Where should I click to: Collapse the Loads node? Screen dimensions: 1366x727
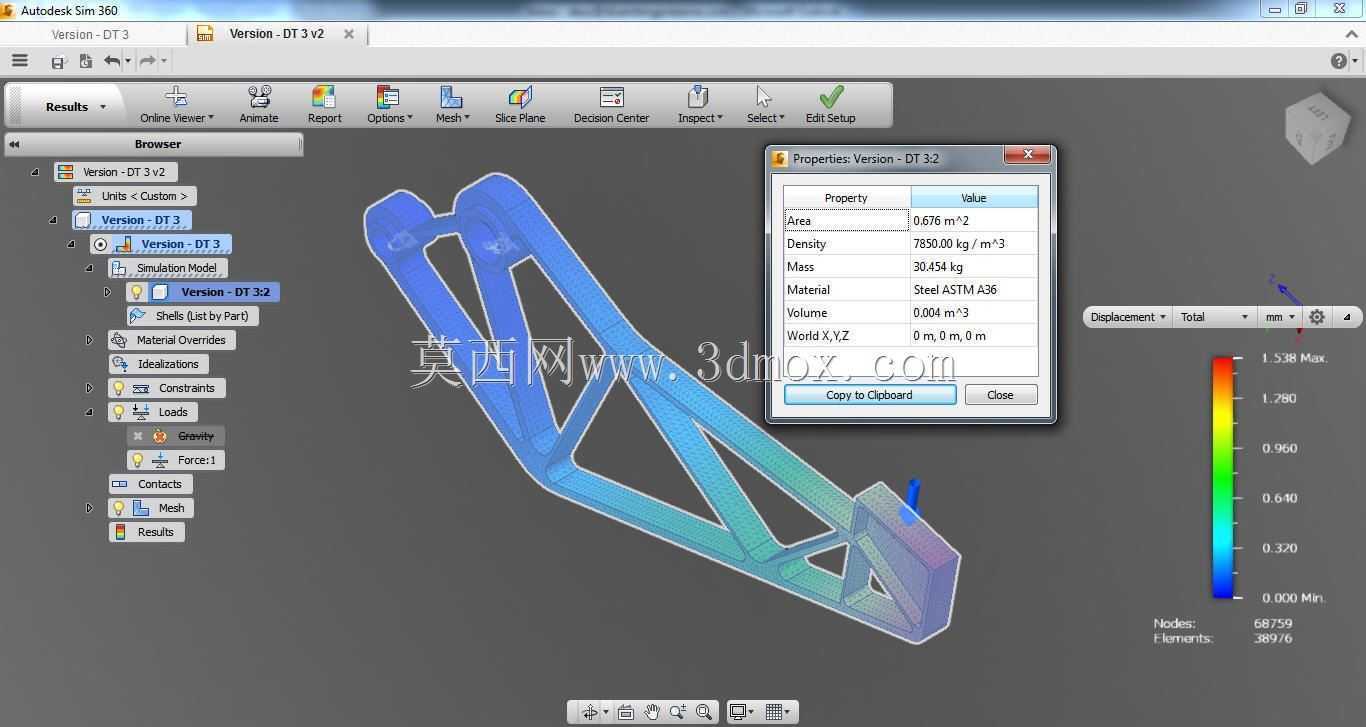point(89,412)
